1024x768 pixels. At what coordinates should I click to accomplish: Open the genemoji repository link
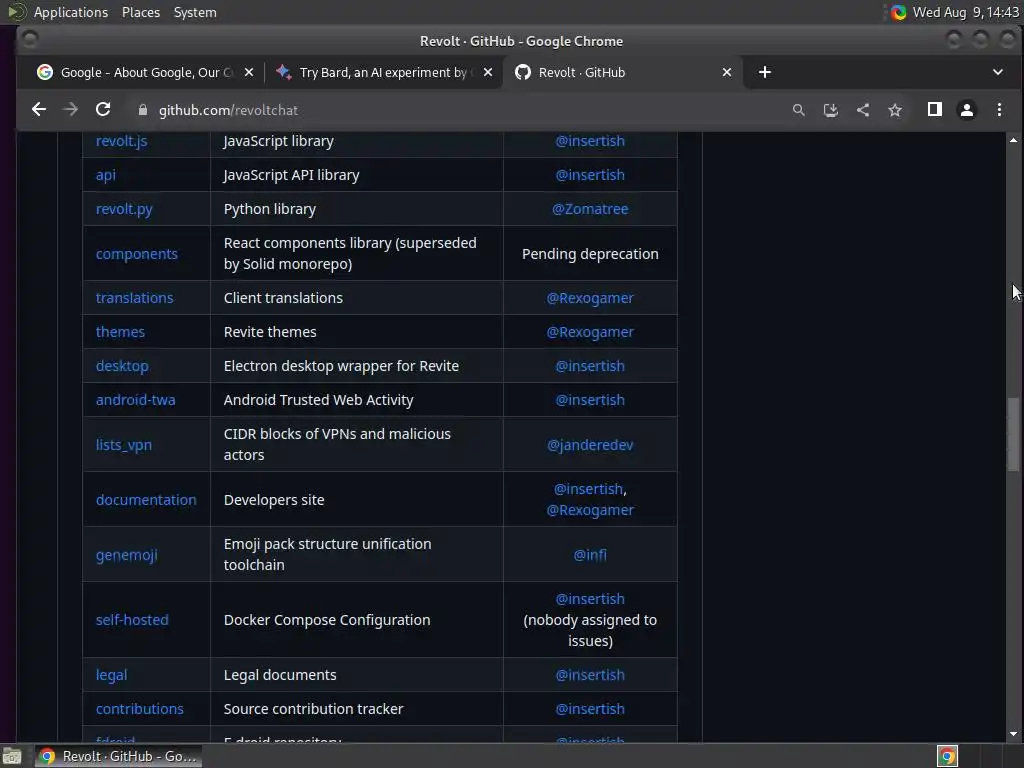(x=127, y=555)
